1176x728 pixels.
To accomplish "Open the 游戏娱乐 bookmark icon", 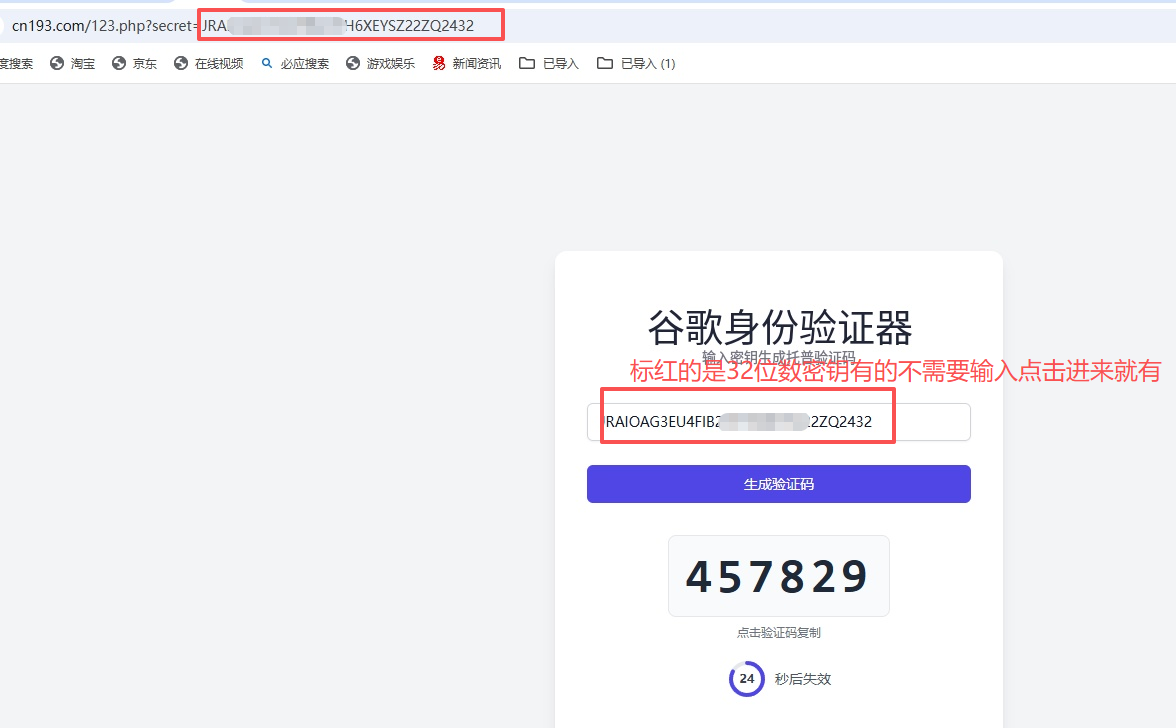I will click(x=353, y=64).
